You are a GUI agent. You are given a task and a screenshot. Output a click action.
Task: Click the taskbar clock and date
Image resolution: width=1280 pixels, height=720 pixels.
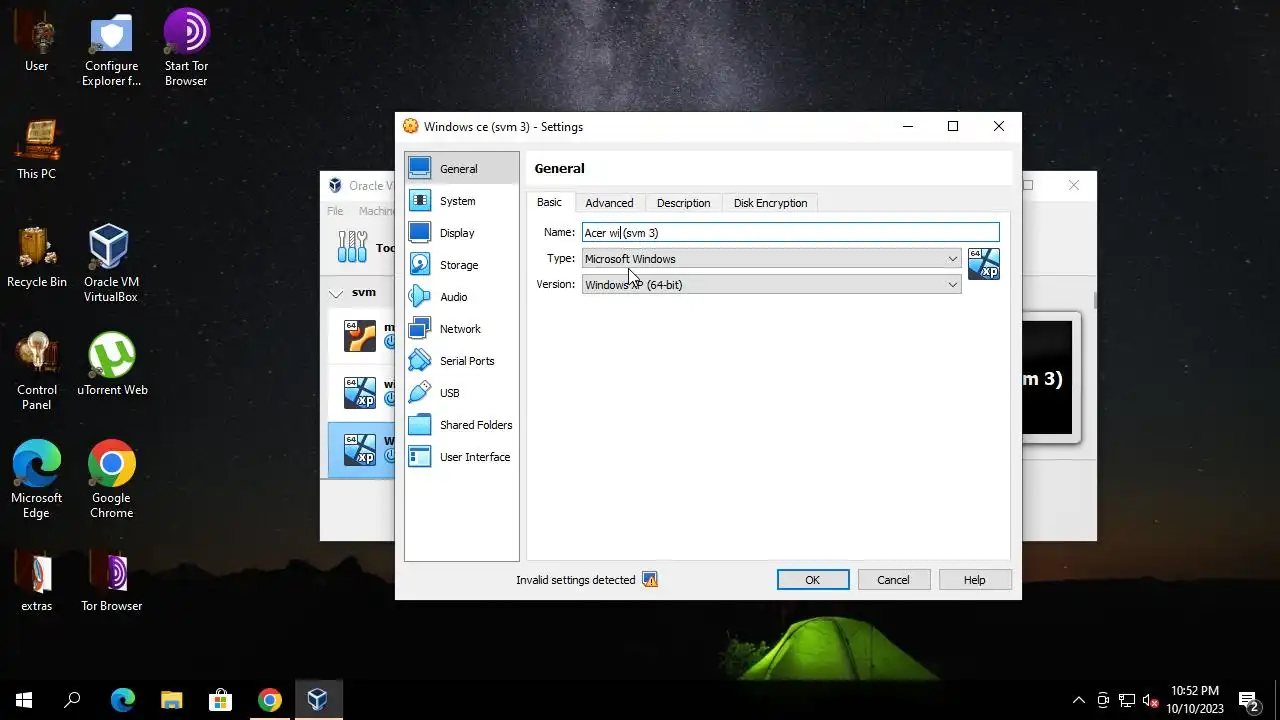click(x=1194, y=700)
